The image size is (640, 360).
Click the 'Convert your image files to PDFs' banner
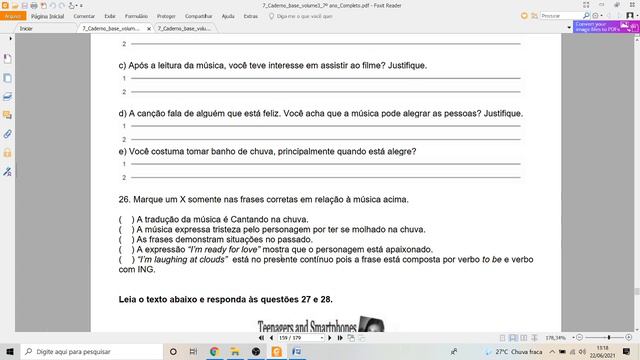606,27
